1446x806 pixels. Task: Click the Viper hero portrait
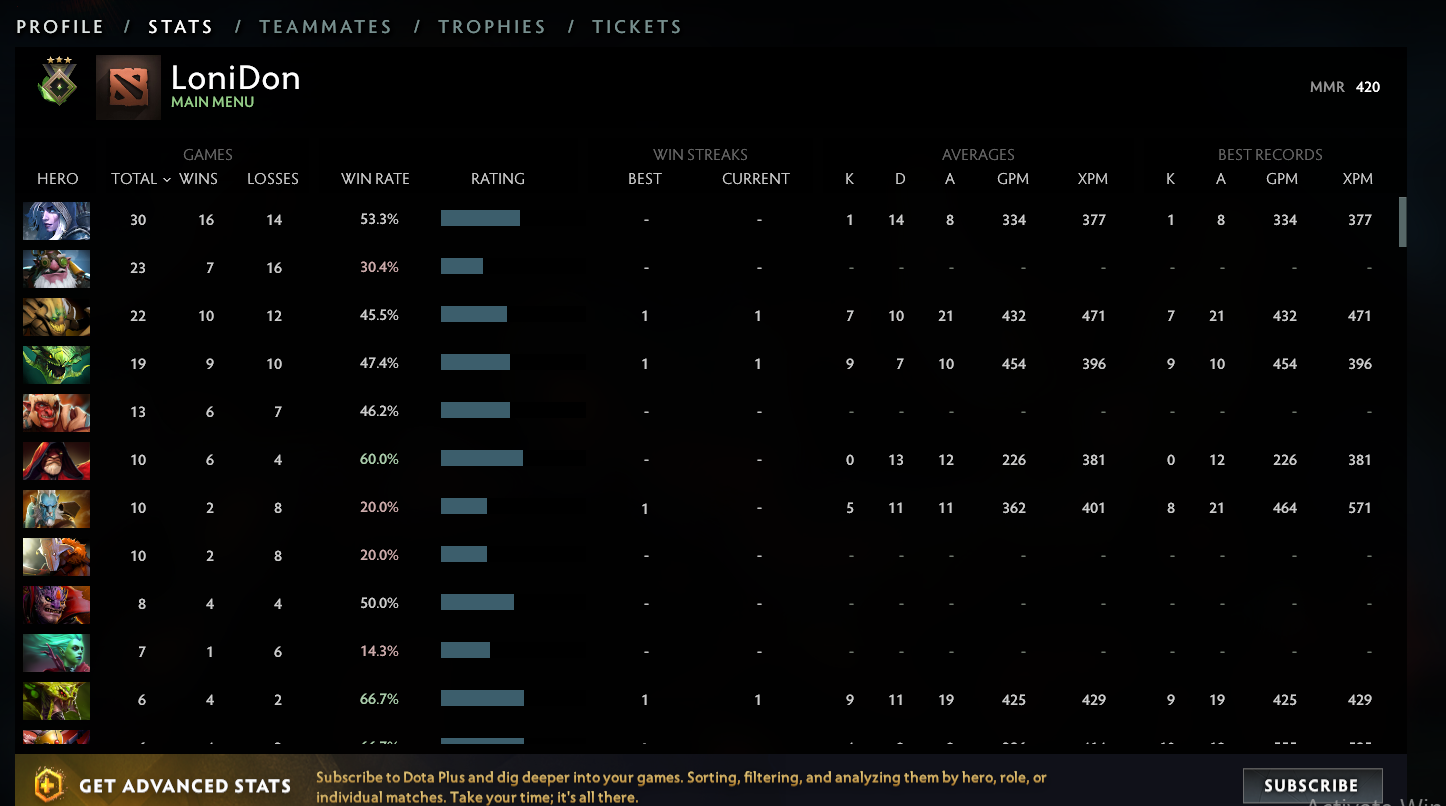click(57, 364)
